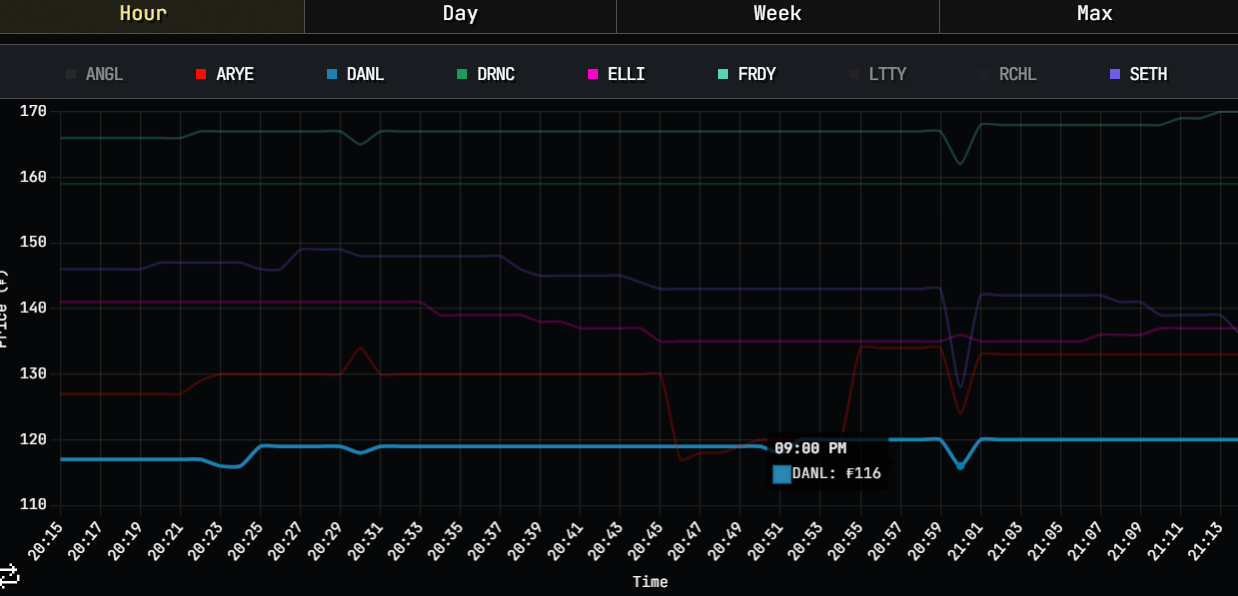Click the blue DANL color swatch

331,74
